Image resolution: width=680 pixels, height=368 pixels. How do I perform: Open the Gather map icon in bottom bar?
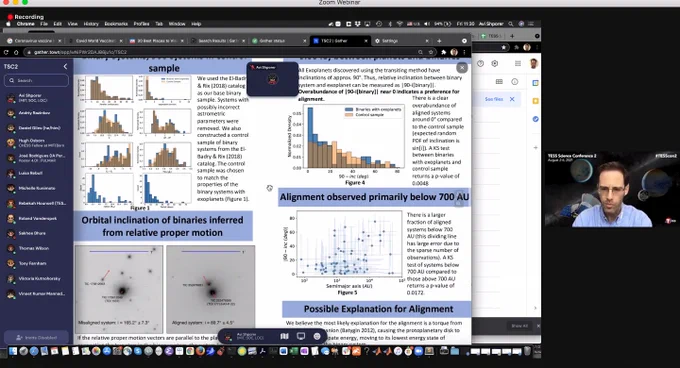pyautogui.click(x=284, y=336)
